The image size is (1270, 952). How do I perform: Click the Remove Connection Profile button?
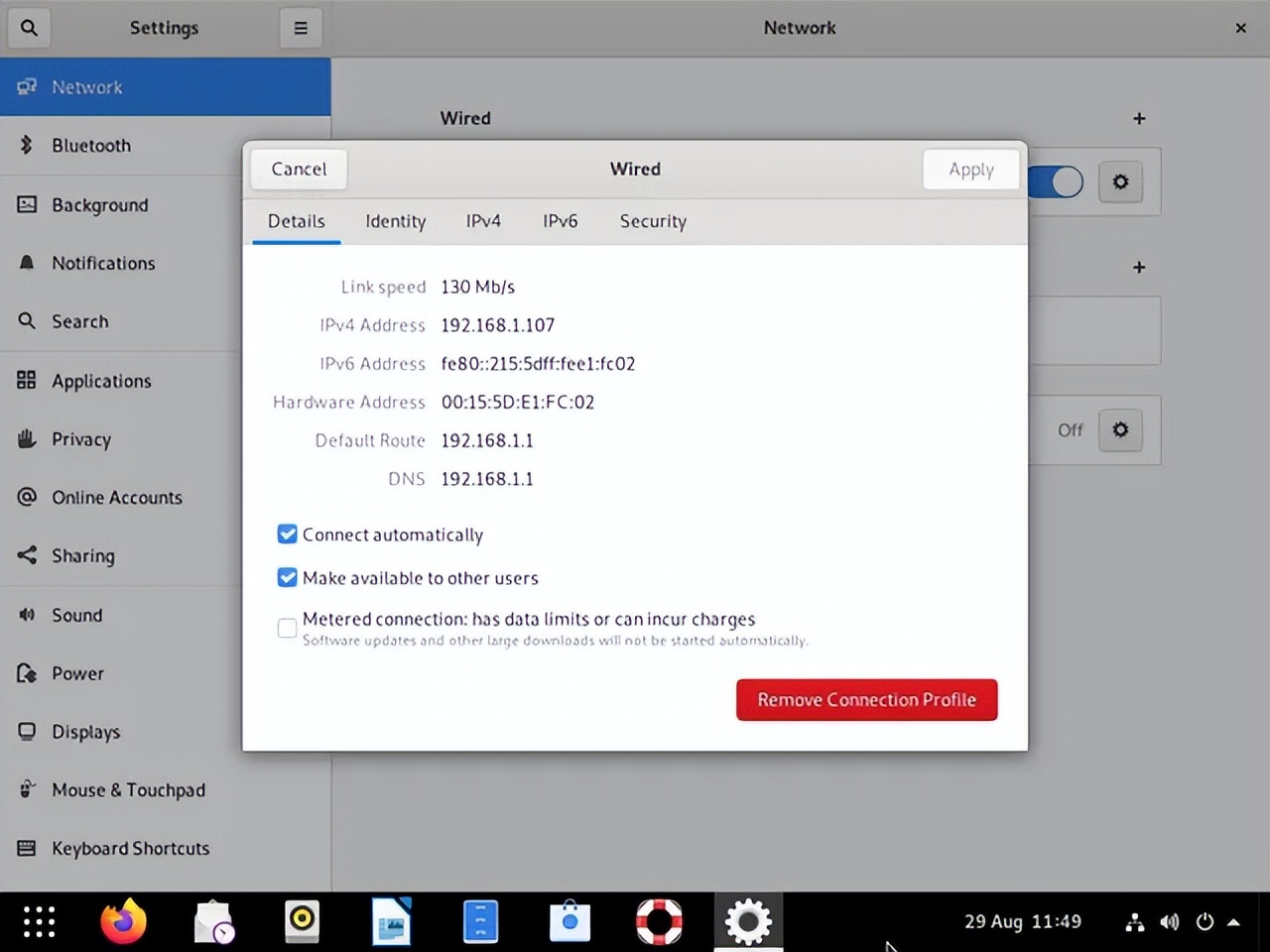866,700
